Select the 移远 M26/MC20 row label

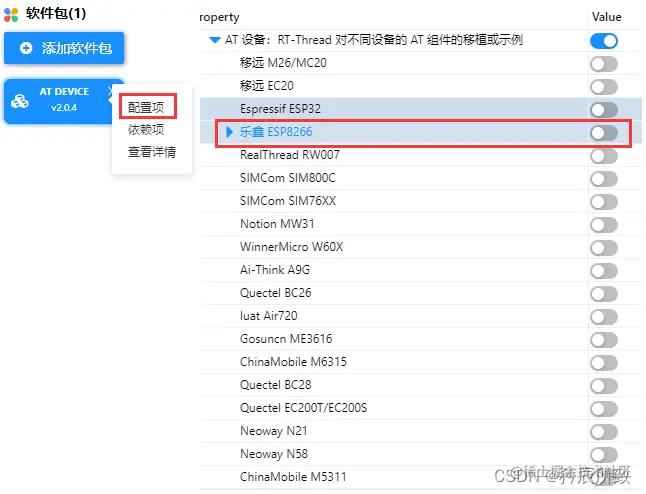point(283,63)
